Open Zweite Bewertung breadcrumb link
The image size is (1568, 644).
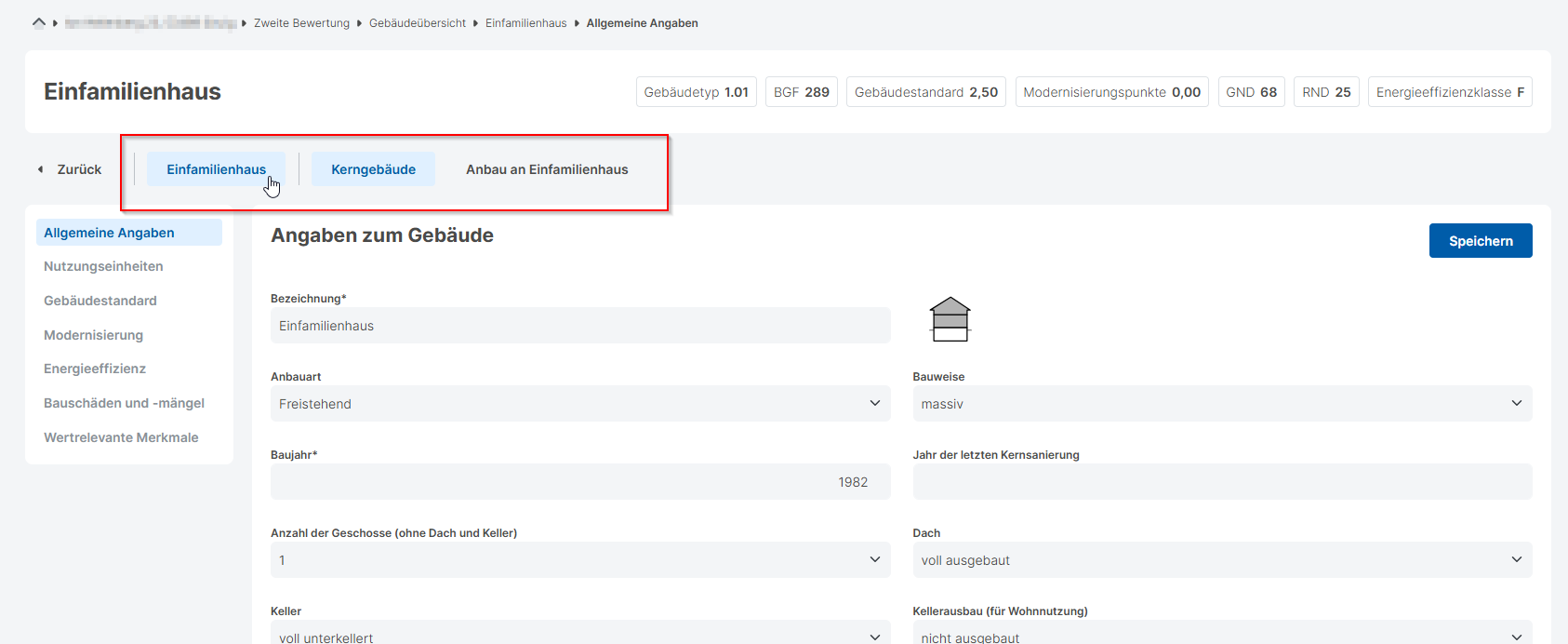pos(301,23)
